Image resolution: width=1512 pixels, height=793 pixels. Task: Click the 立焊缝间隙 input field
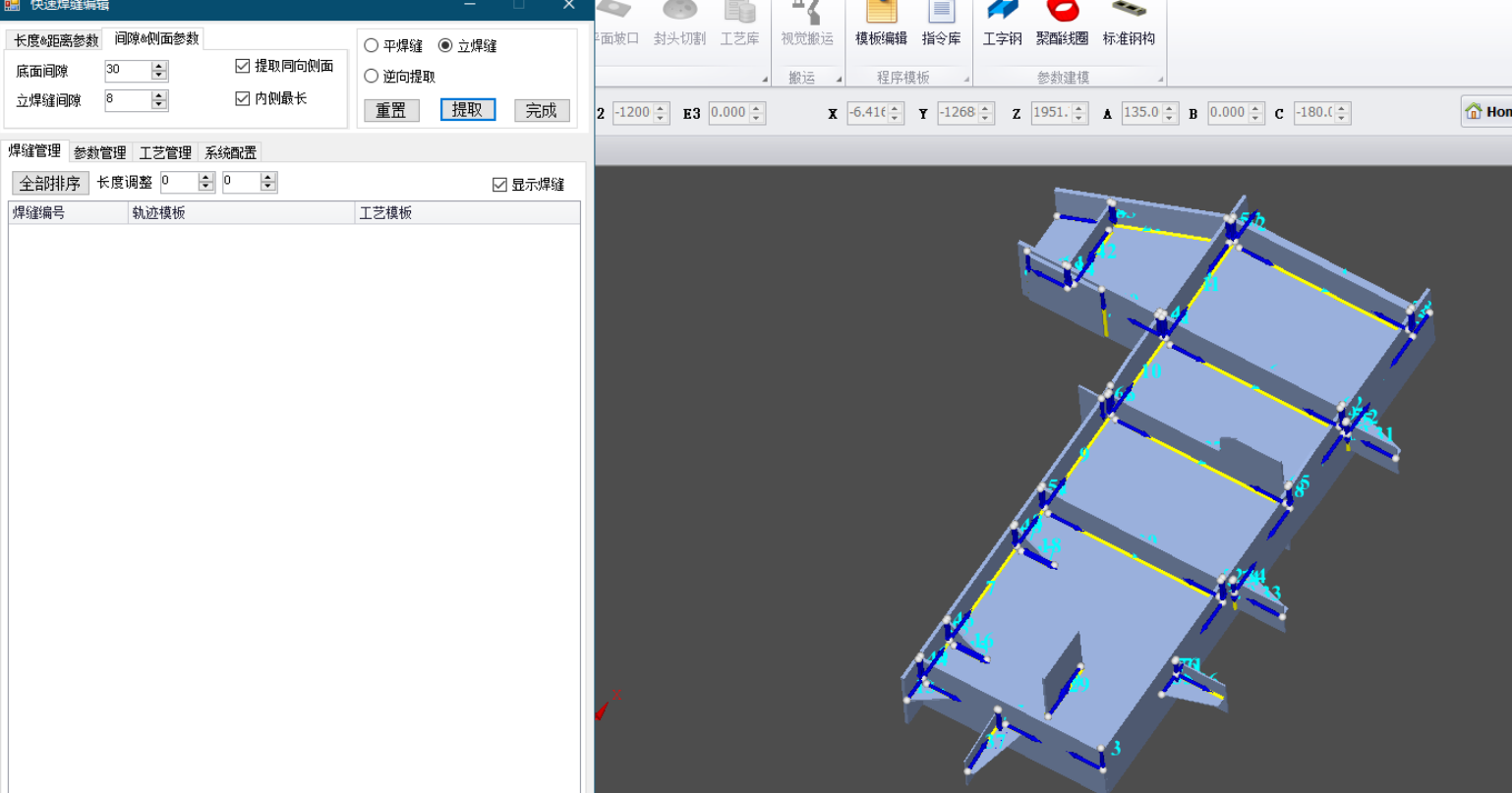[x=128, y=100]
